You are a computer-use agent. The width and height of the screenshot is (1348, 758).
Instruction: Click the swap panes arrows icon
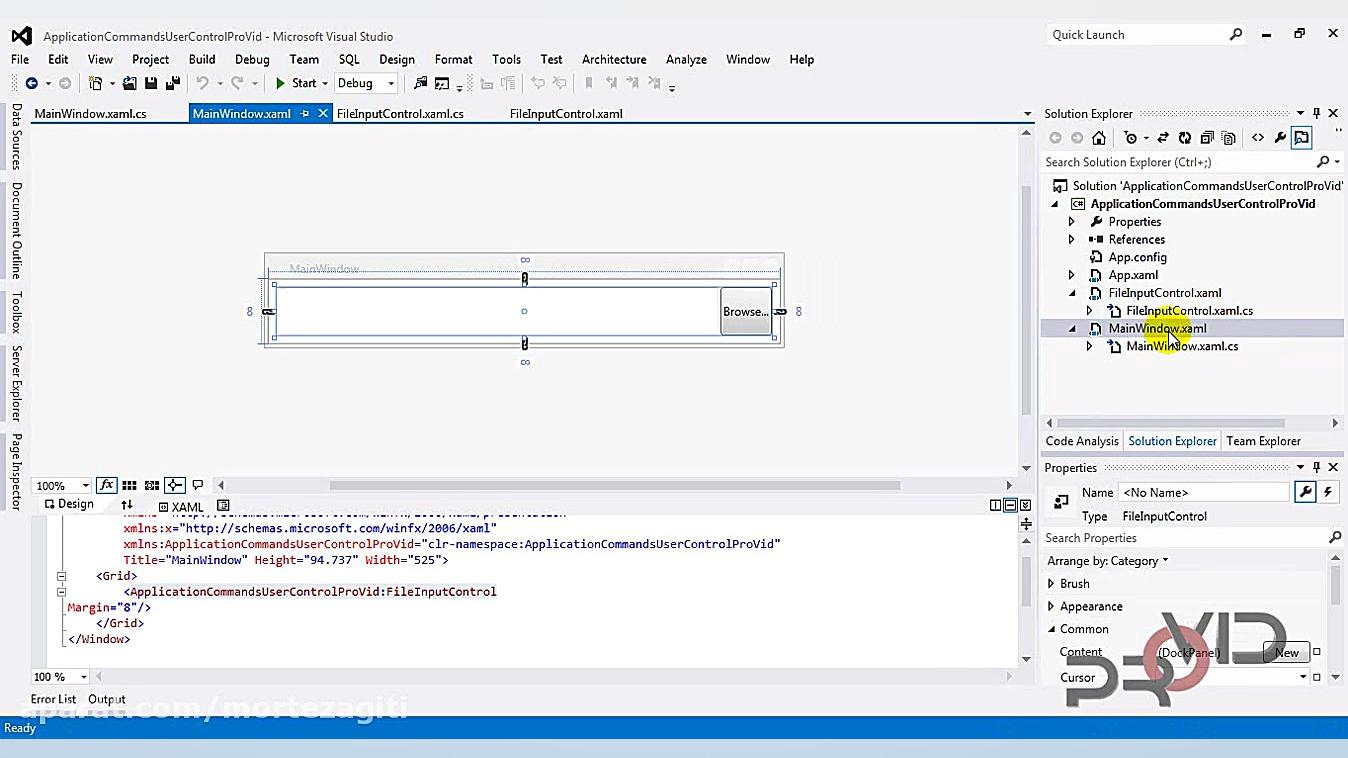[127, 505]
